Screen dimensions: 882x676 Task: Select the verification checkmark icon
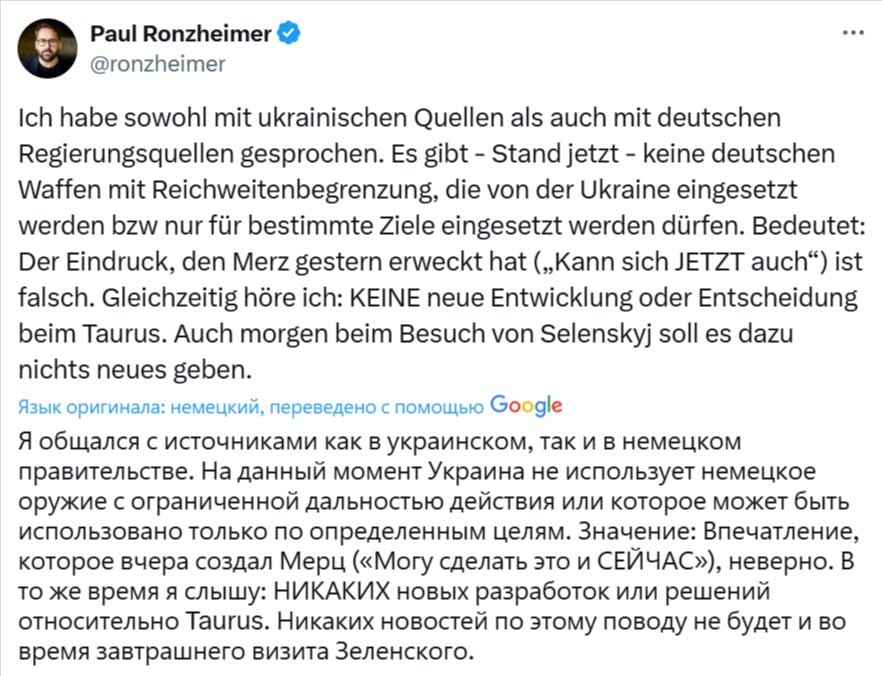coord(289,33)
